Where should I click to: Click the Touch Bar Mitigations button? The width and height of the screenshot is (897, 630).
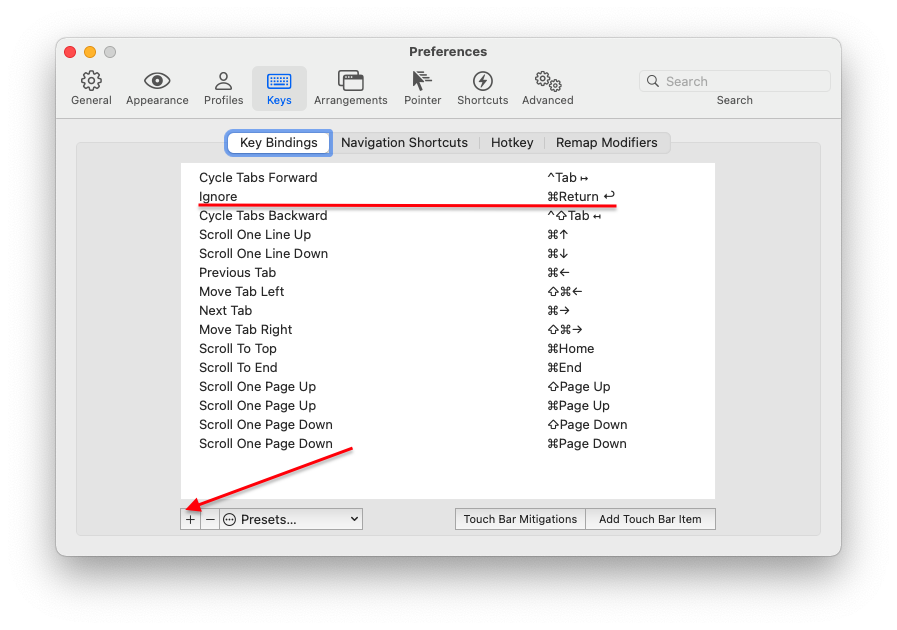(x=520, y=520)
